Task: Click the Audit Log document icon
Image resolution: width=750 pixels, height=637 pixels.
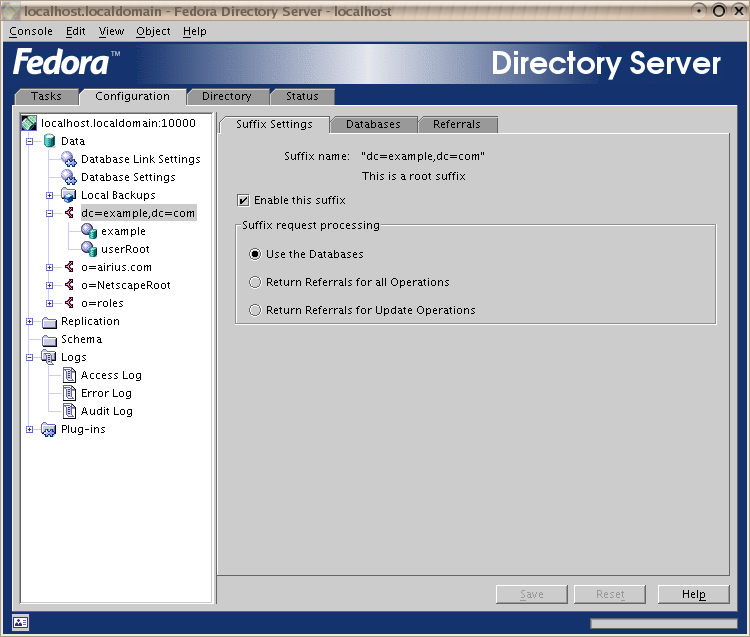Action: [69, 411]
